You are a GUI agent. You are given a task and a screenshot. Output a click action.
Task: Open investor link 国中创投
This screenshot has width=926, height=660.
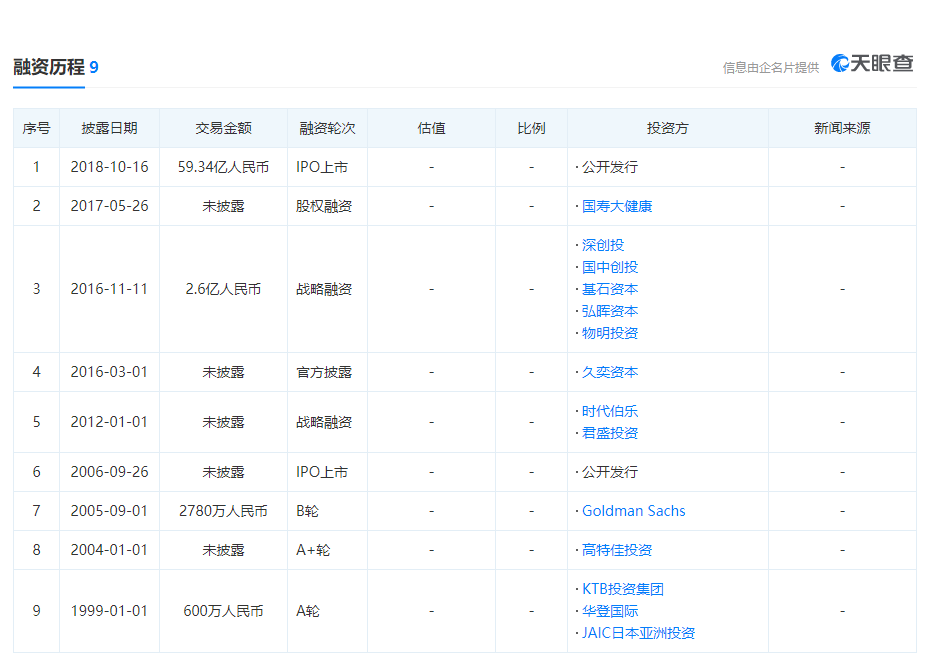(610, 267)
